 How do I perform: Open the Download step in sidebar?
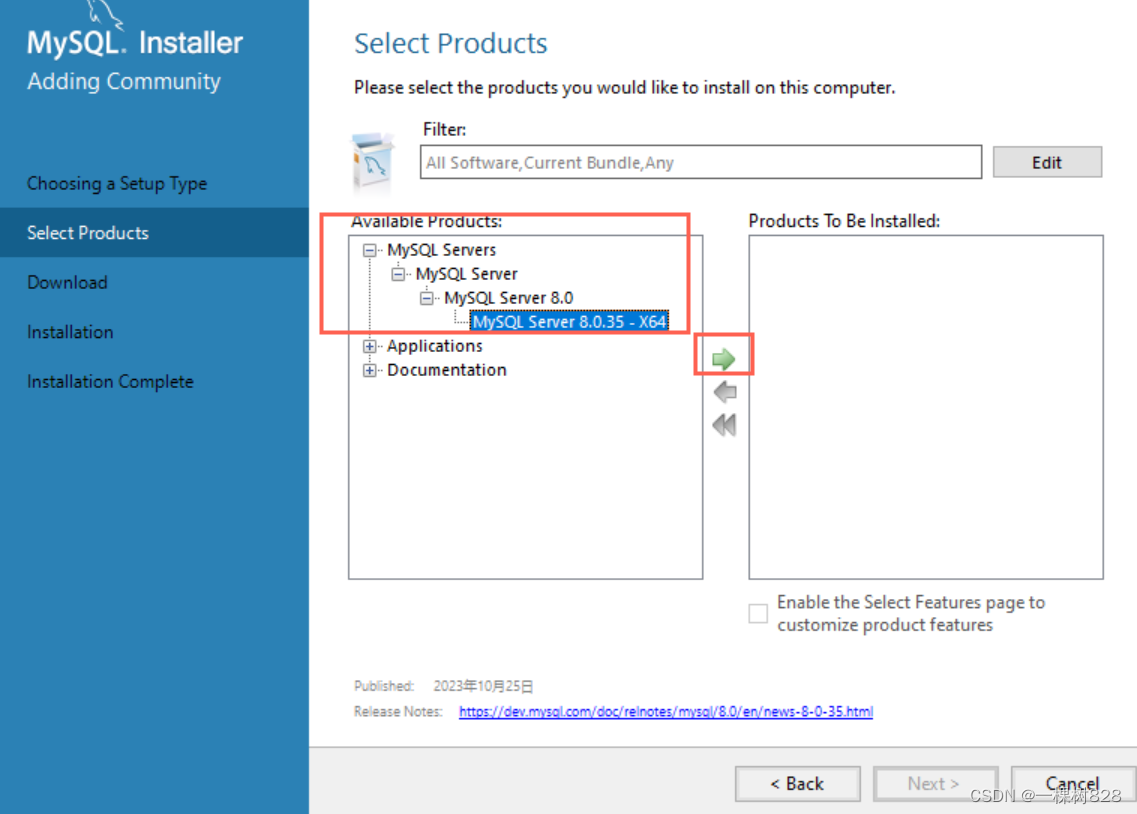click(67, 282)
